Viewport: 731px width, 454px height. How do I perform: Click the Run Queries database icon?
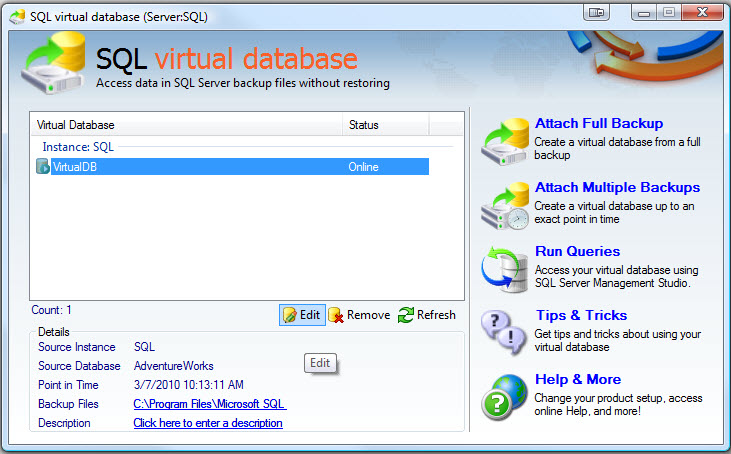coord(505,270)
